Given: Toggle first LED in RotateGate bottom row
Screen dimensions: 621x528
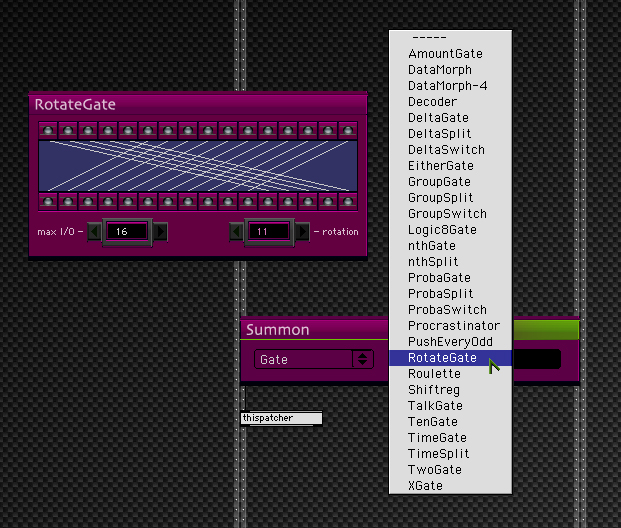Looking at the screenshot, I should 48,201.
